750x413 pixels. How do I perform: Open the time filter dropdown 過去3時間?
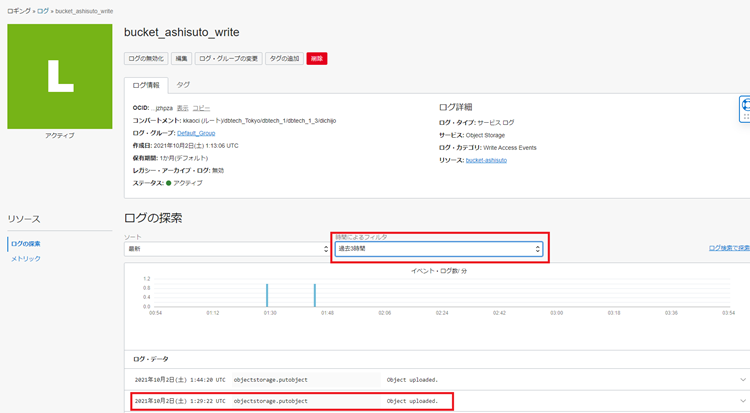click(439, 249)
